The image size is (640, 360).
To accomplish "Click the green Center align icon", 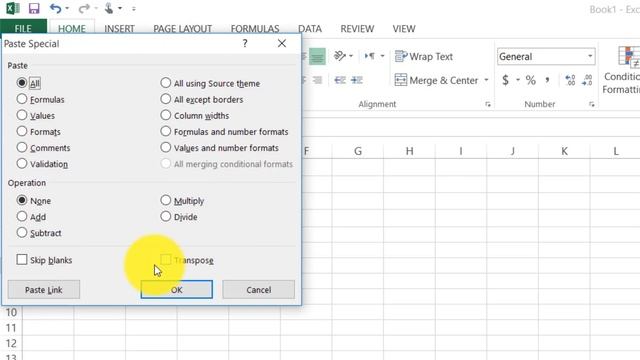I will click(317, 56).
